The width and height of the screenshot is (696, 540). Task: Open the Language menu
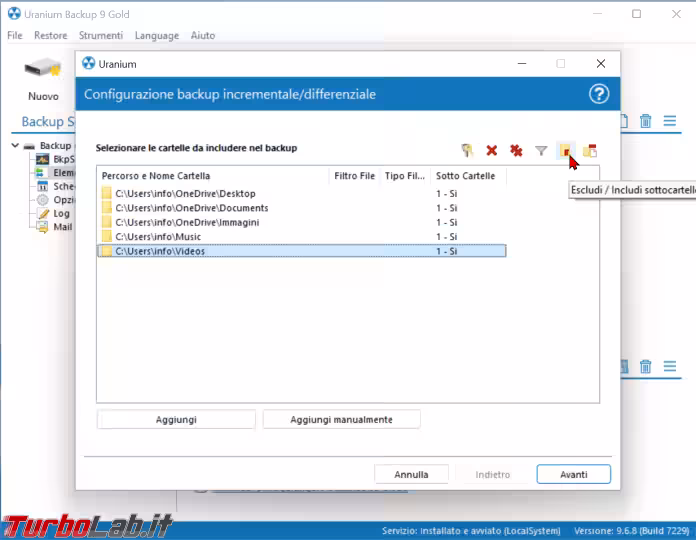point(157,35)
